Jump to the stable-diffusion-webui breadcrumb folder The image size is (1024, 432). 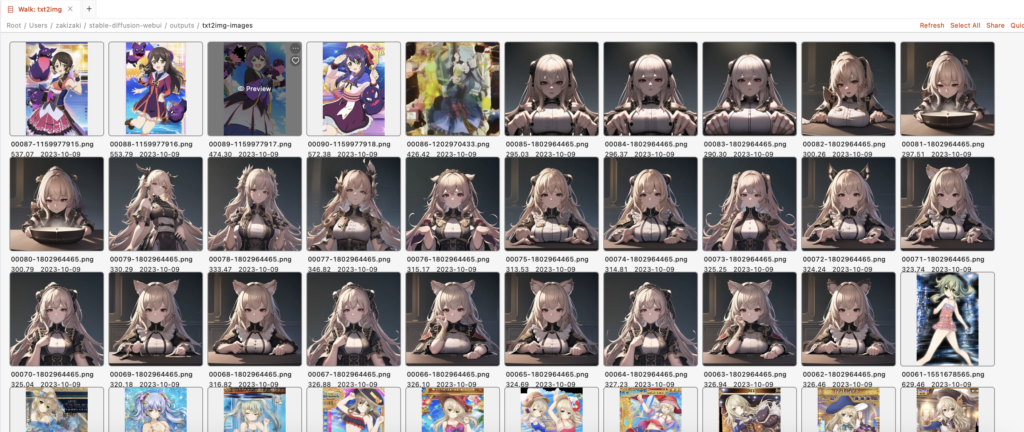pyautogui.click(x=126, y=25)
